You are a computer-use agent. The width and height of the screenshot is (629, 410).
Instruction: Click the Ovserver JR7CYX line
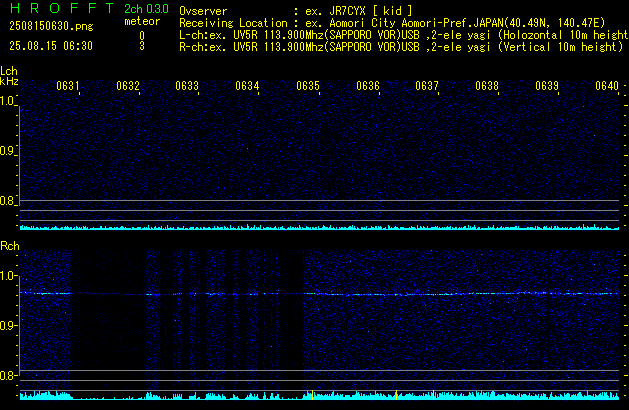[x=296, y=11]
